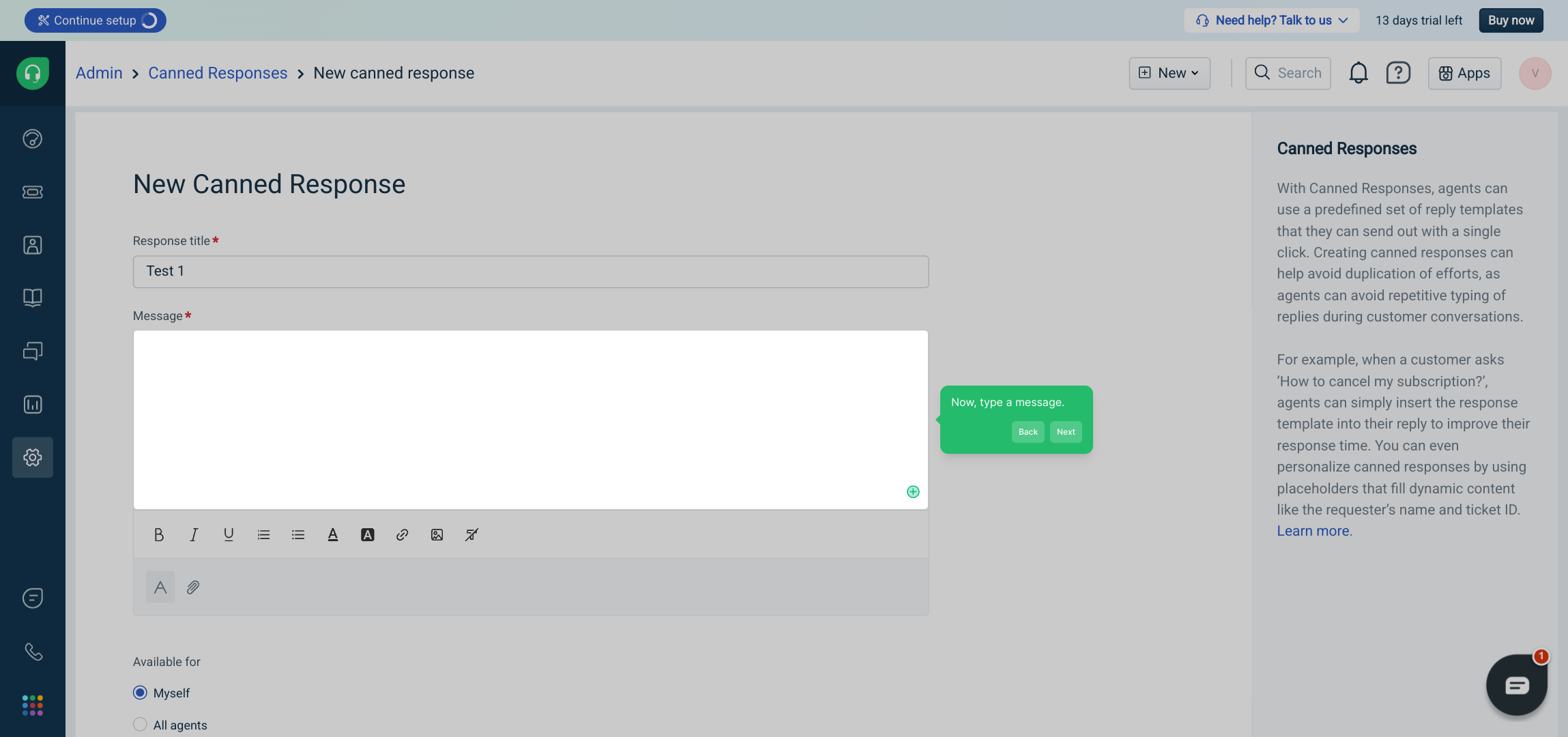Navigate to Admin breadcrumb

[99, 73]
